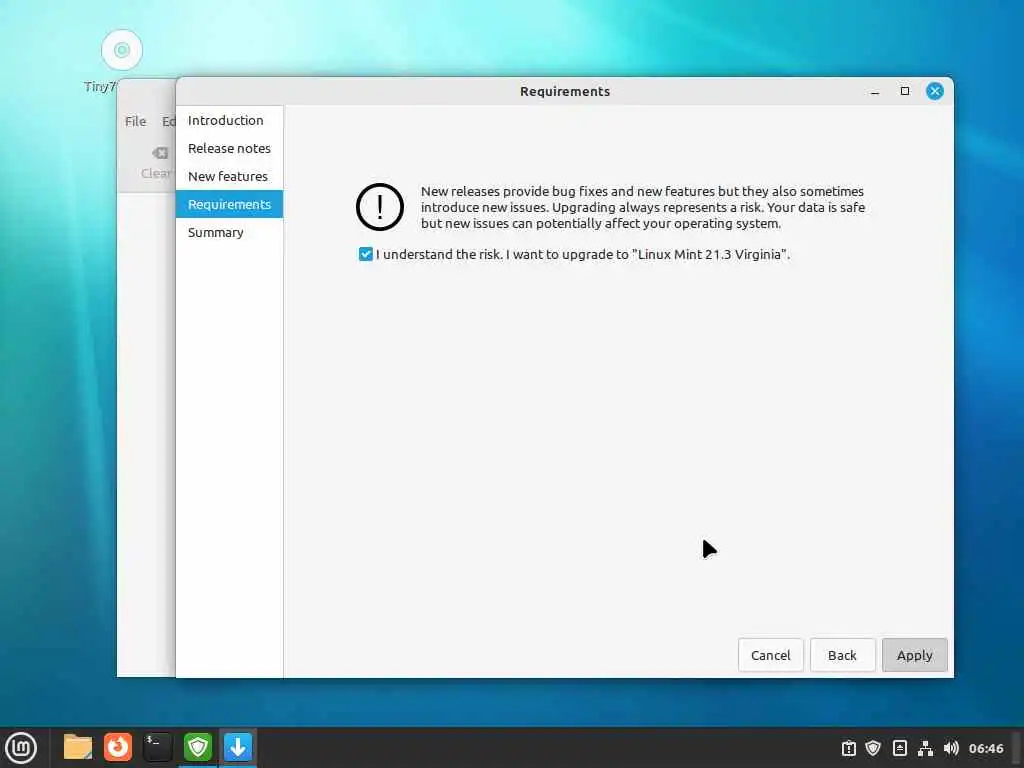Open the volume control tray icon
1024x768 pixels.
(x=951, y=748)
